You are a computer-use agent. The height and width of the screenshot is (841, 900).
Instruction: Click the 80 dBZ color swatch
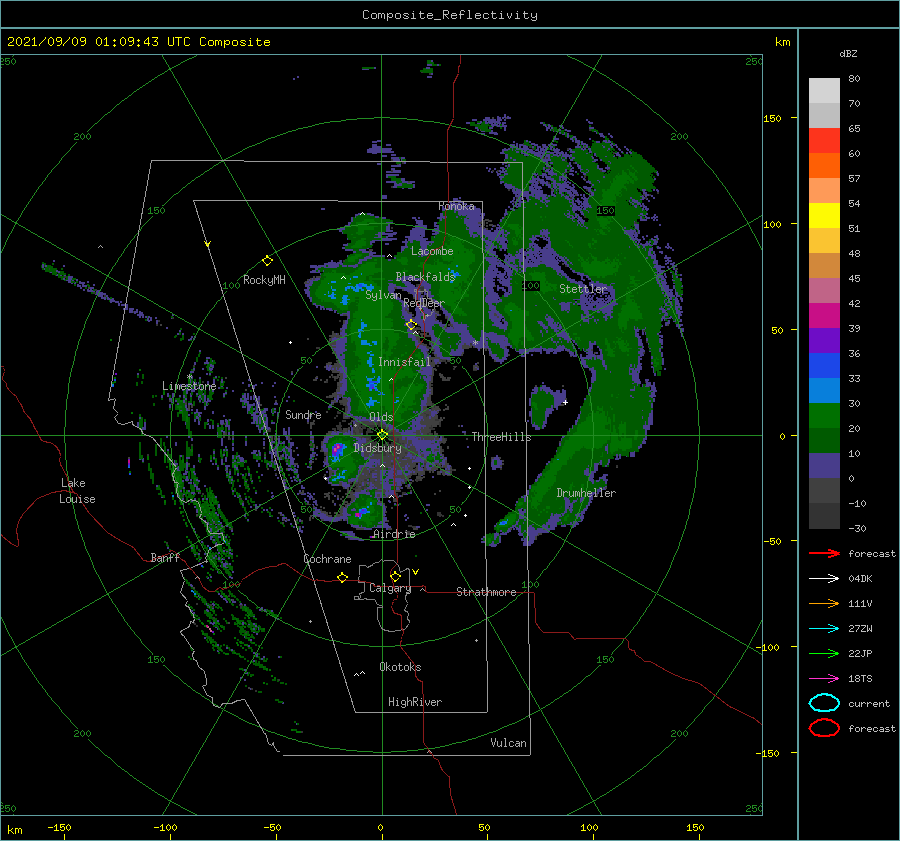pyautogui.click(x=824, y=90)
